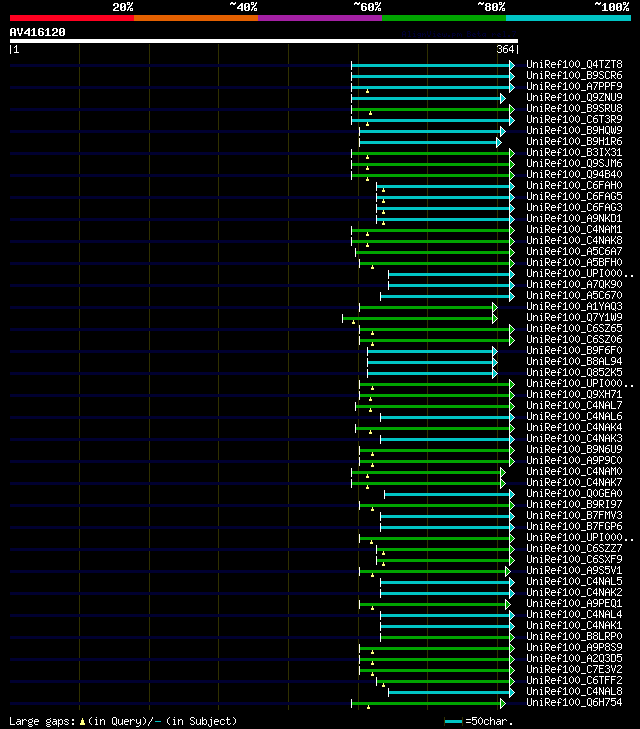Image resolution: width=640 pixels, height=729 pixels.
Task: Select the UniRef100_B9SCR6 hit label
Action: [574, 75]
